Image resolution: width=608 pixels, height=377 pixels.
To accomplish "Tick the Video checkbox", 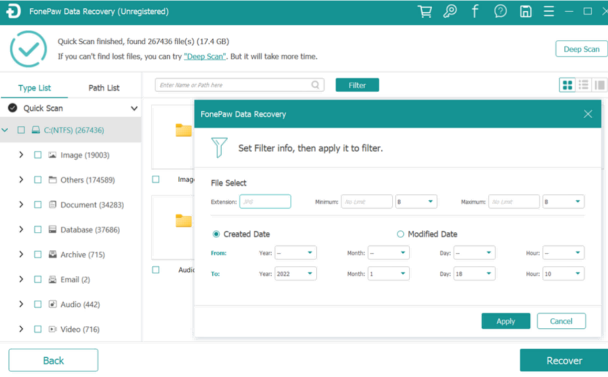I will 38,329.
